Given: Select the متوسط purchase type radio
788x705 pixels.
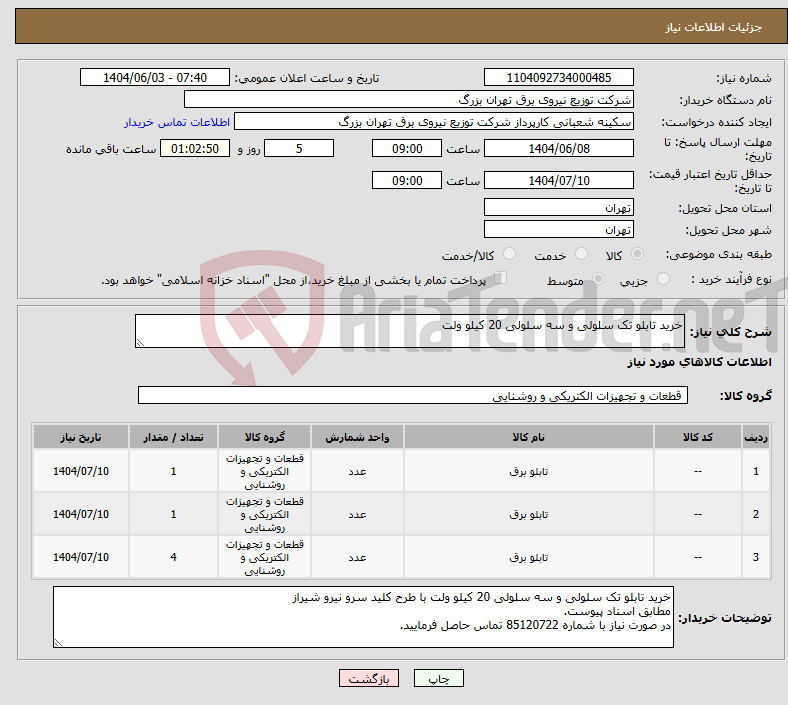Looking at the screenshot, I should tap(598, 279).
